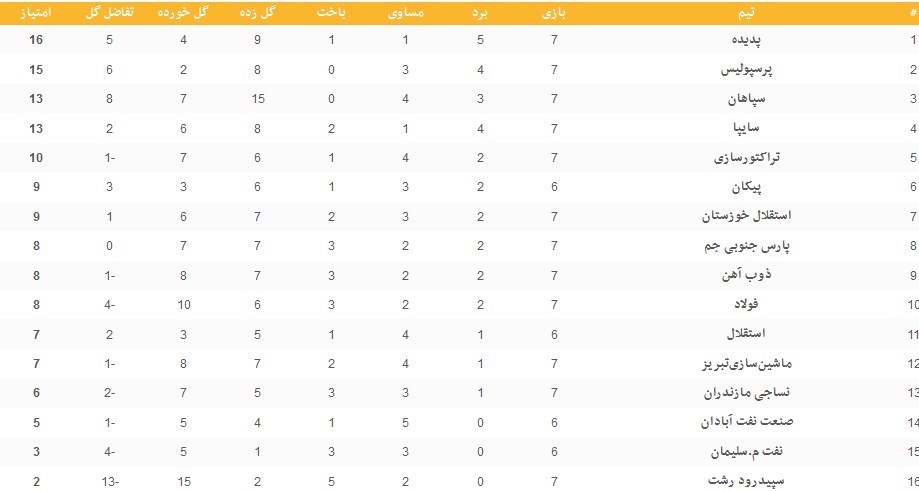Select the گل خورده column header
This screenshot has width=919, height=491.
tap(184, 13)
